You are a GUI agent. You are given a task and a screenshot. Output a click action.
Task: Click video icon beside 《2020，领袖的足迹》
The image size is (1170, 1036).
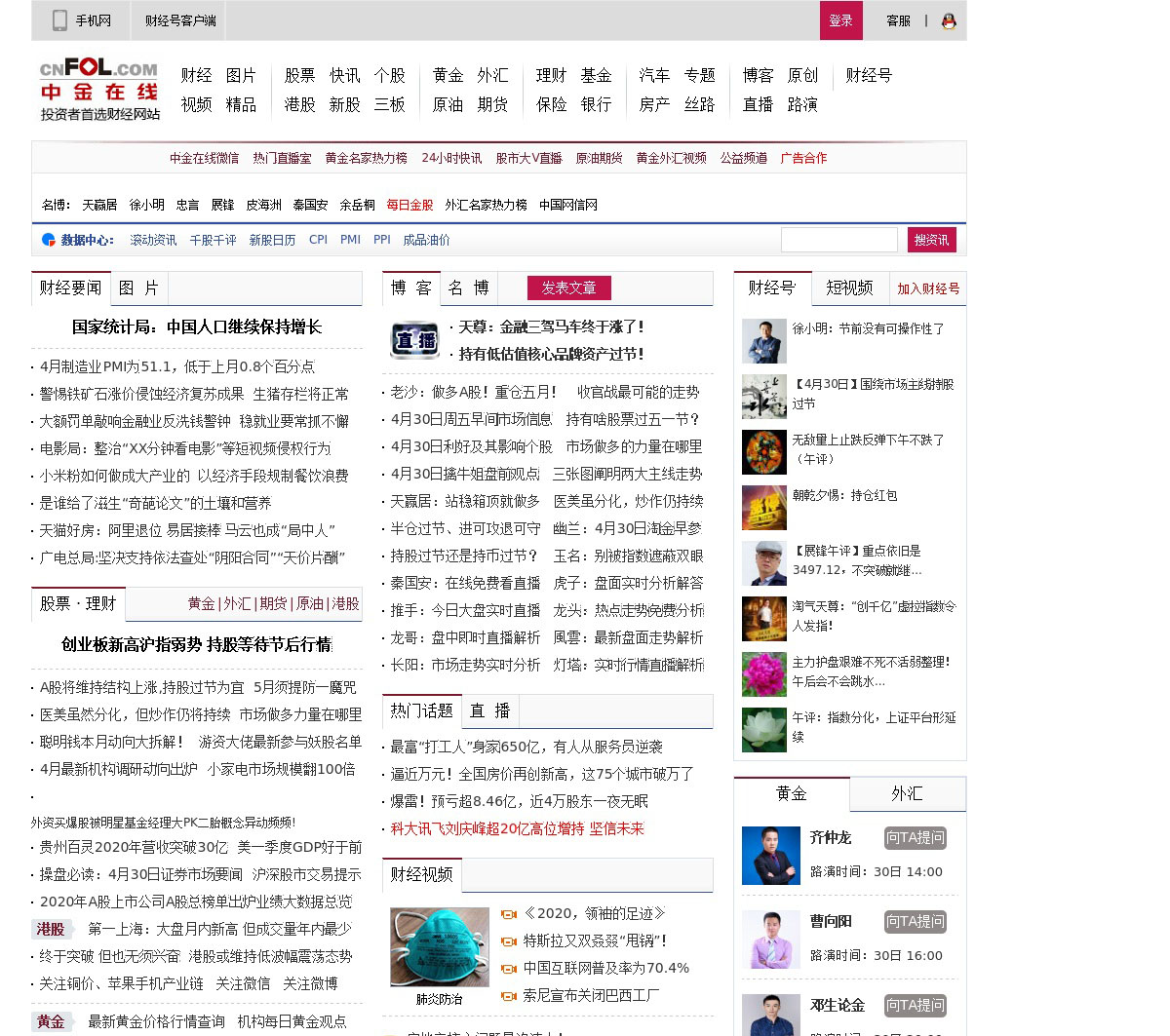point(508,914)
